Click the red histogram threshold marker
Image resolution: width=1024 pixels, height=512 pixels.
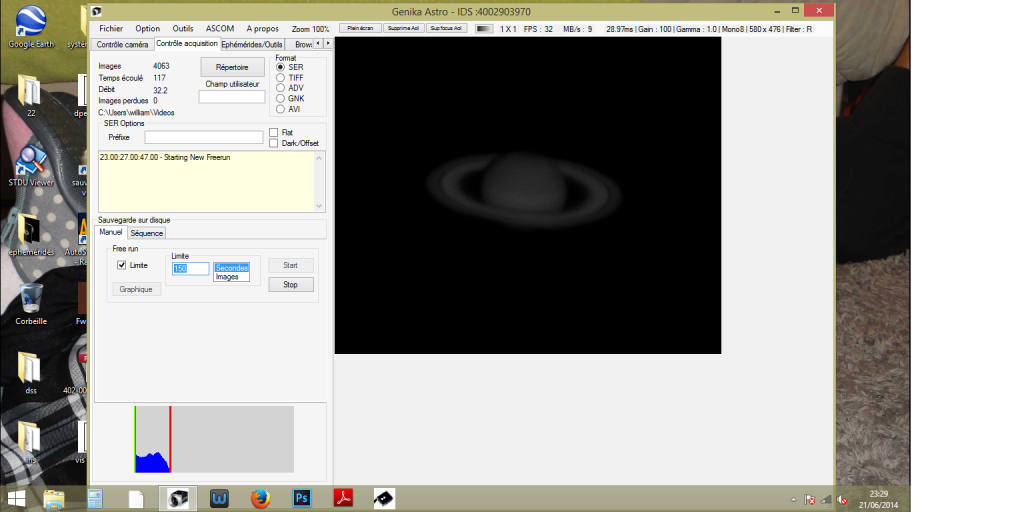[170, 439]
